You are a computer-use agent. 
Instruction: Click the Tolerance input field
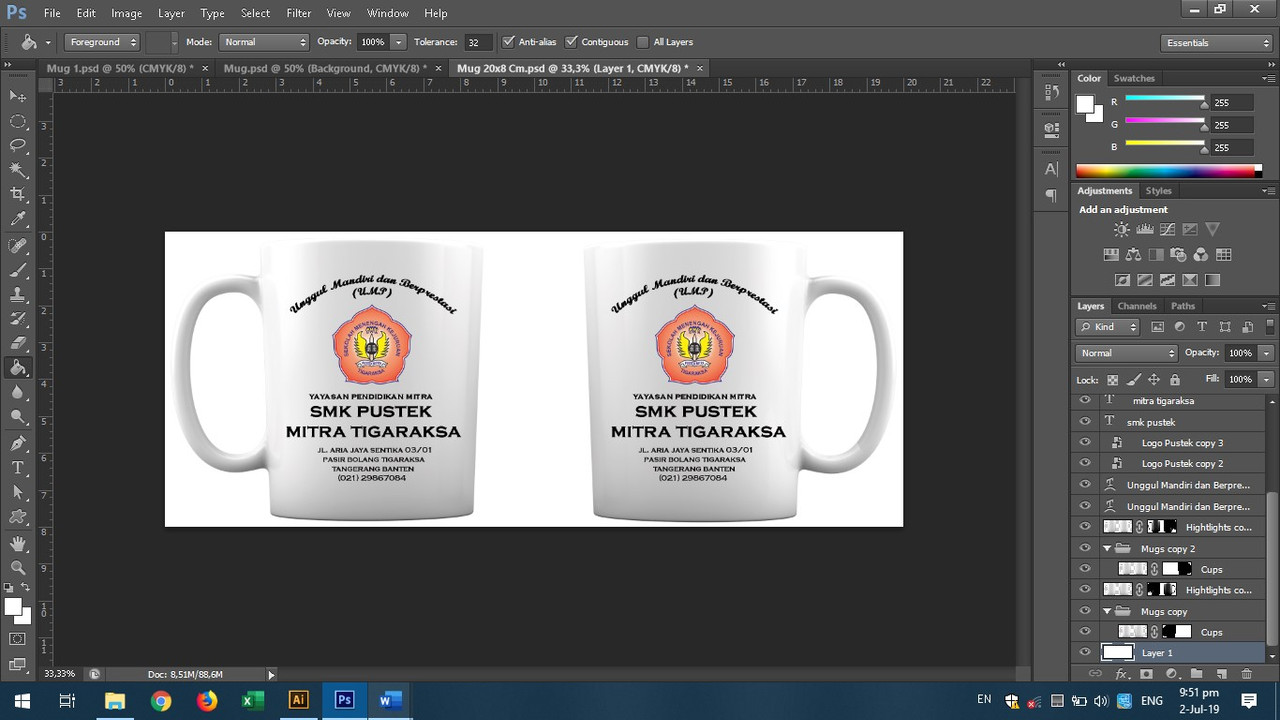point(479,42)
